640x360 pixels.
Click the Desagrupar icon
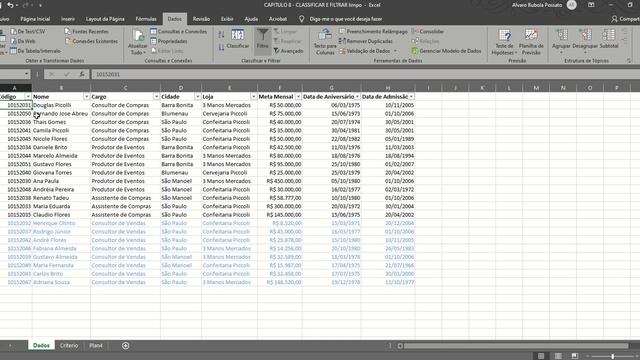click(584, 41)
